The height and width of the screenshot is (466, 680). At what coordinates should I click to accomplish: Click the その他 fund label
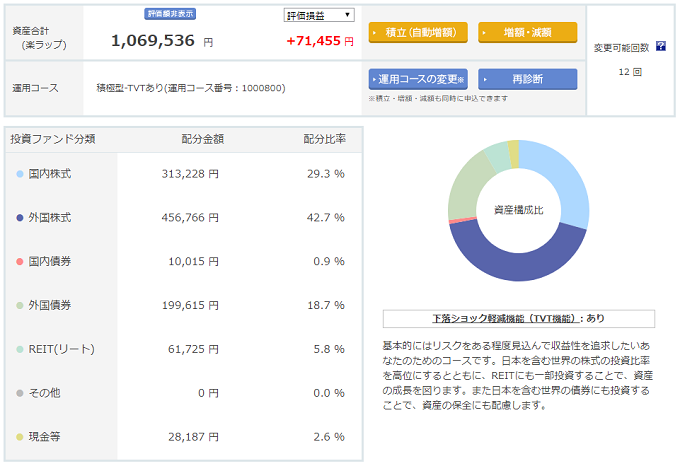point(44,393)
